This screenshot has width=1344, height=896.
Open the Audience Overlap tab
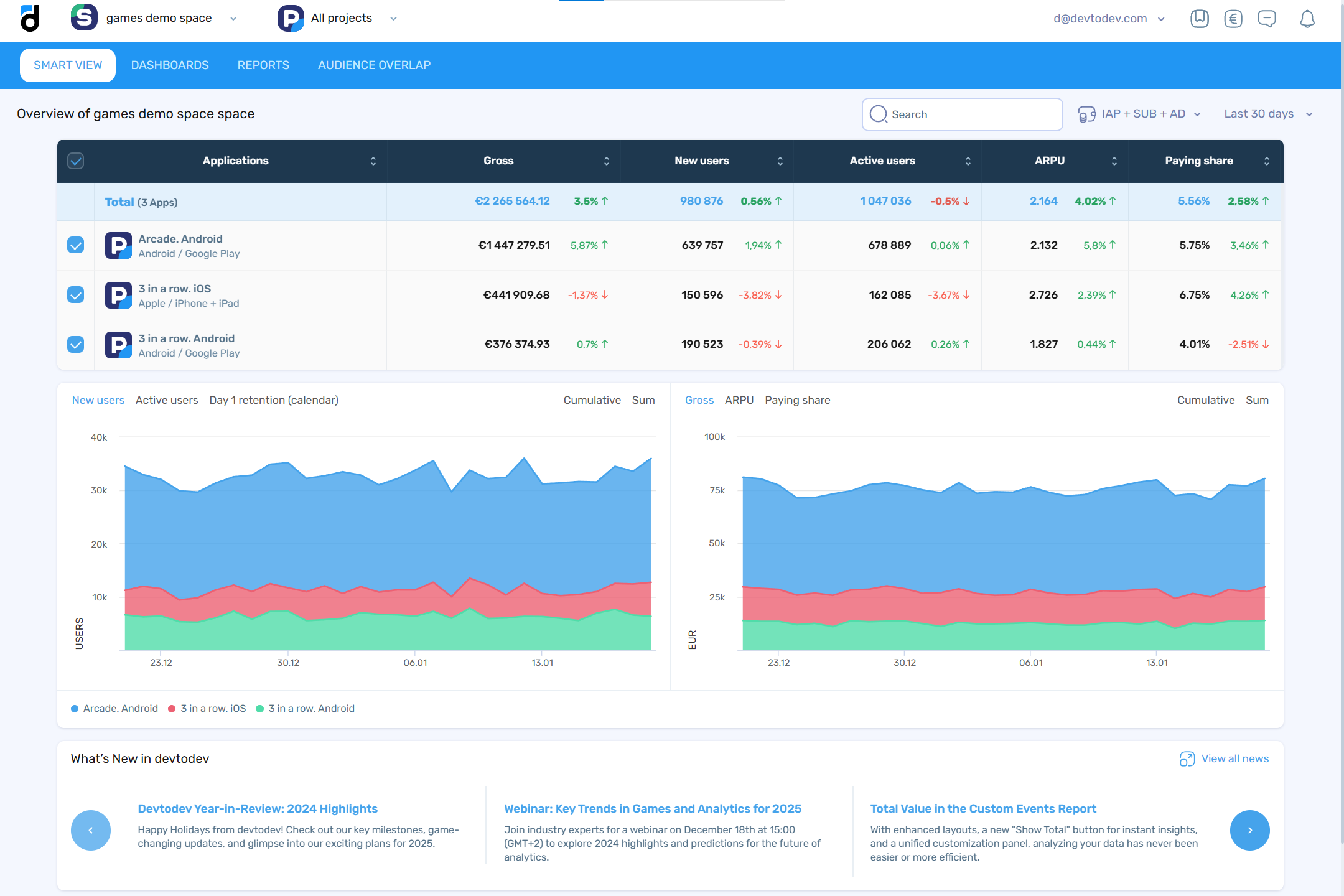(x=374, y=65)
